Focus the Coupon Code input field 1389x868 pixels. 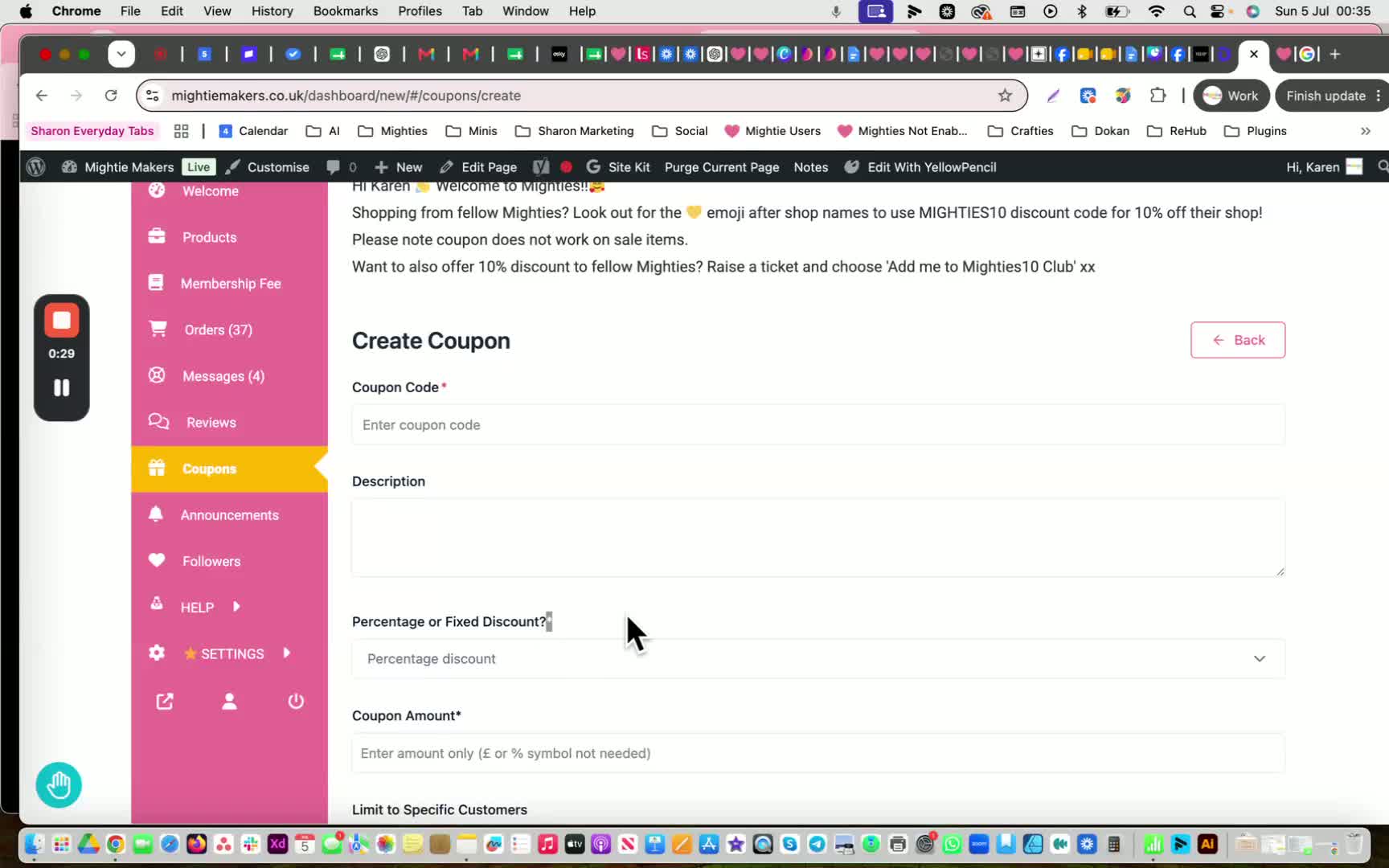click(x=818, y=424)
